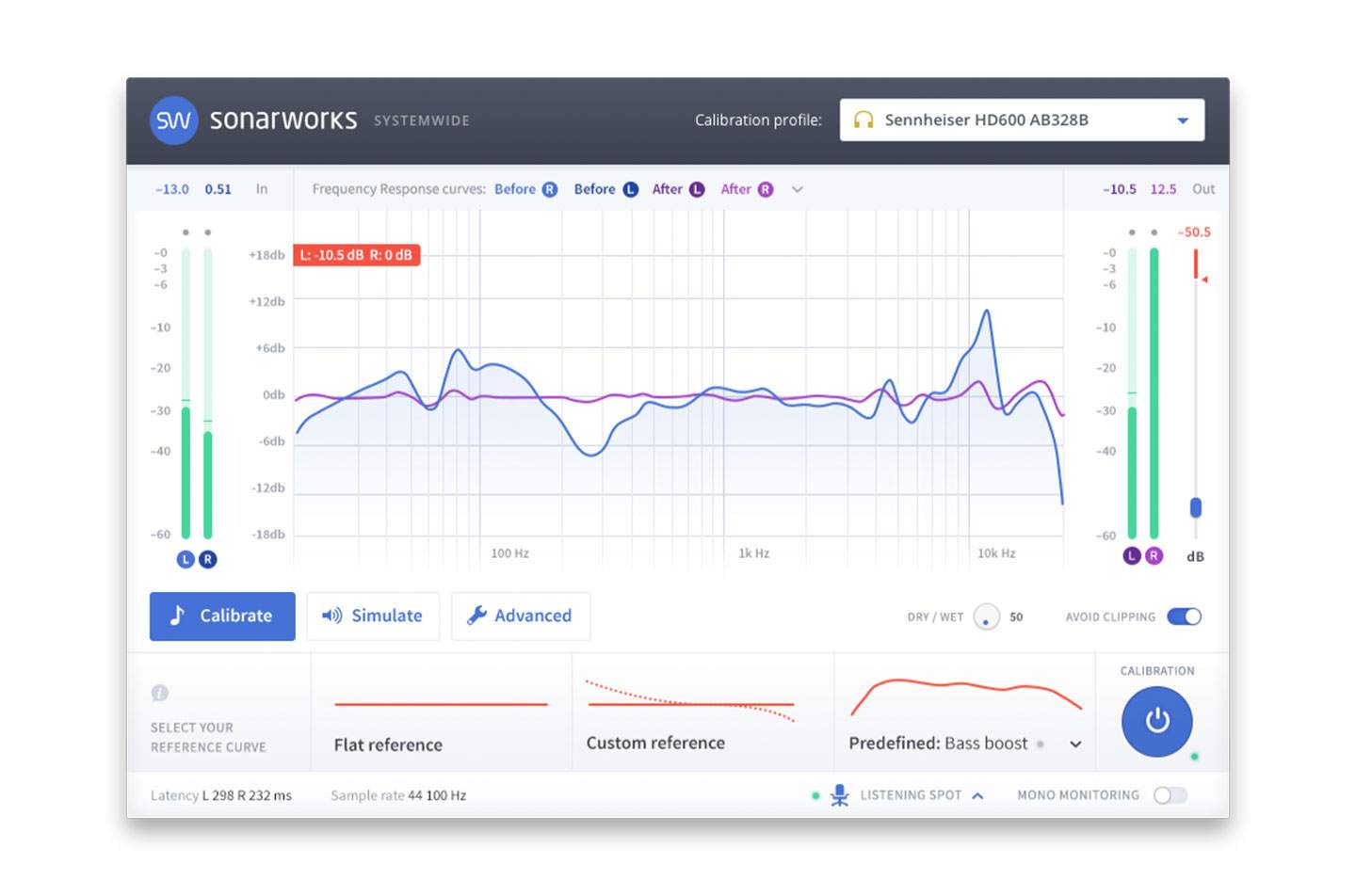Click the Calibrate button
The height and width of the screenshot is (896, 1356).
pos(222,616)
